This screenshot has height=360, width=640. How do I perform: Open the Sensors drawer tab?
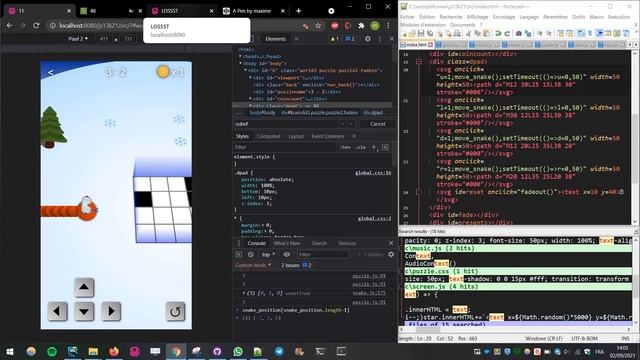click(347, 243)
